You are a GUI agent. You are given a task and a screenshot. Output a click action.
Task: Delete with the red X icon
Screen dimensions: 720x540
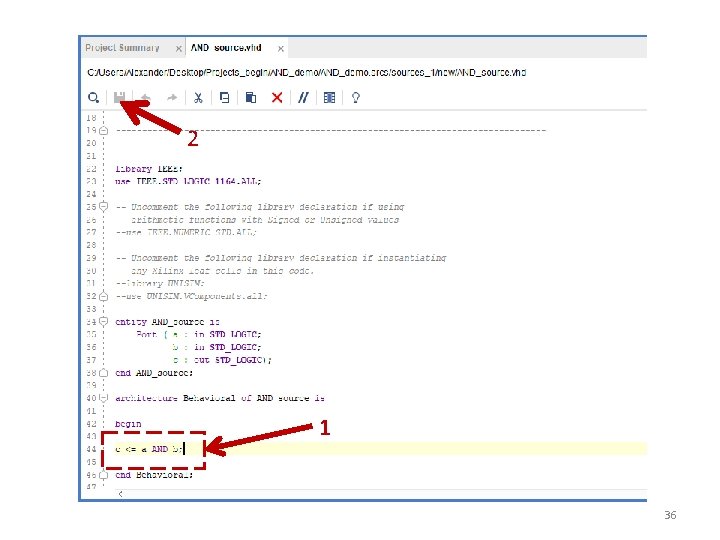(x=277, y=97)
